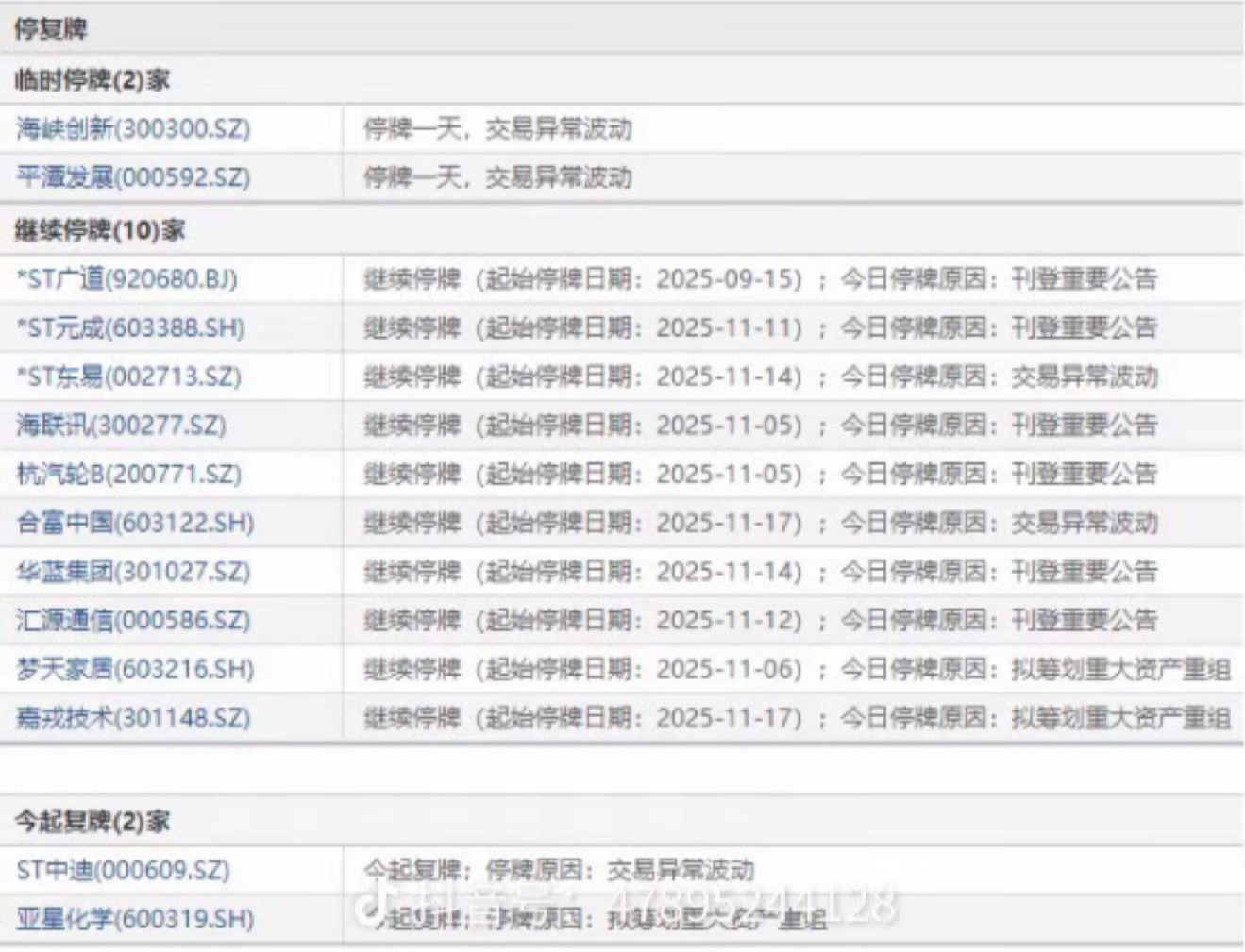Open the 嘉戎技术(301148.SZ) stock link
Screen dimensions: 1245x952
(x=133, y=718)
